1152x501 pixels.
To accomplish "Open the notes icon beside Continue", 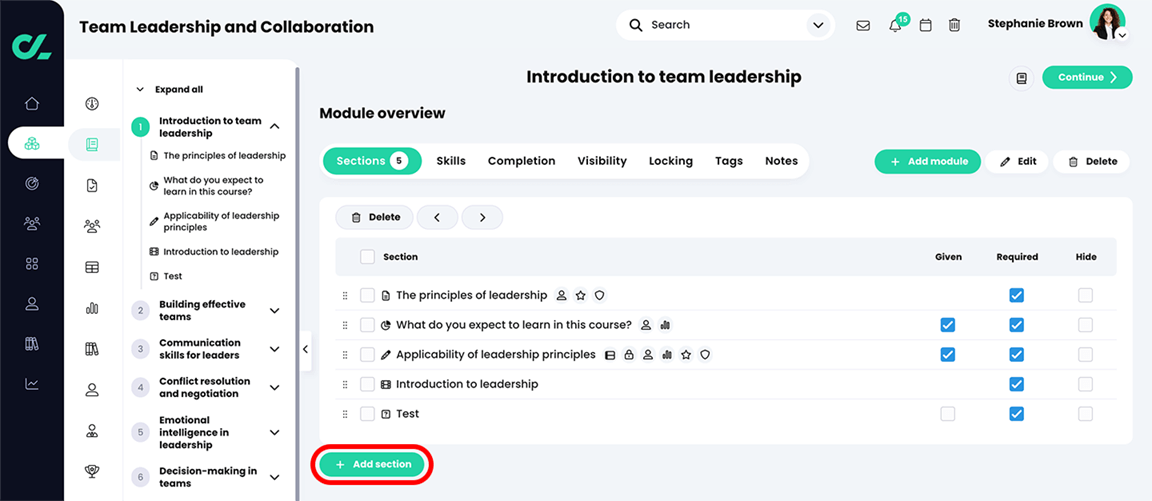I will 1021,78.
